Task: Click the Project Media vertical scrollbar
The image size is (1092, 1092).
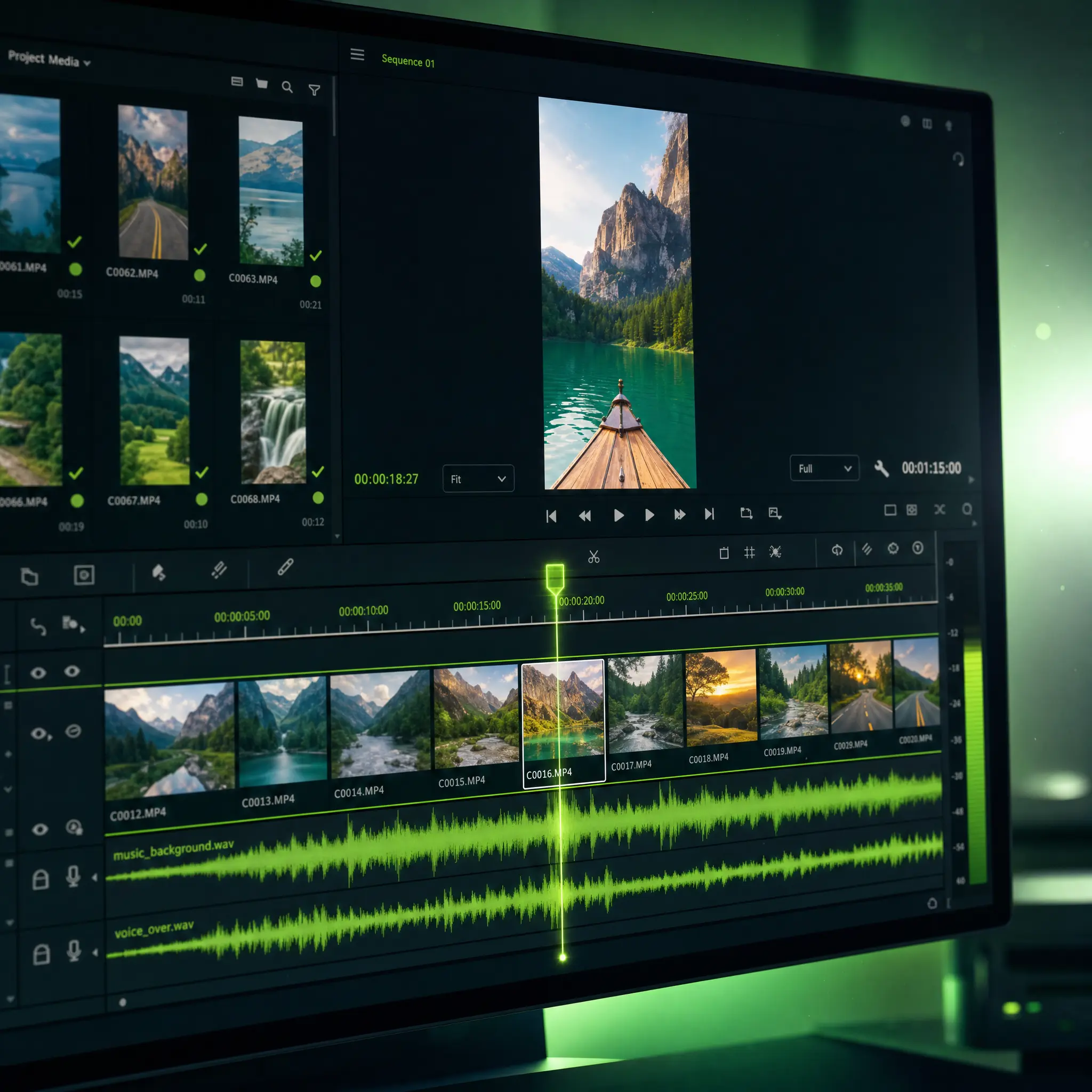Action: [x=335, y=106]
